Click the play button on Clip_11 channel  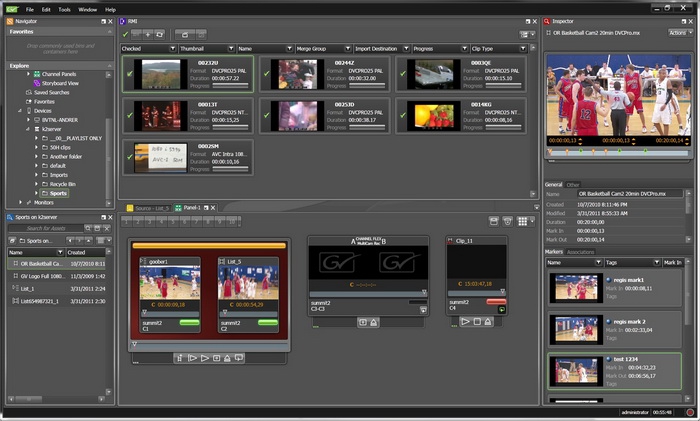point(466,320)
